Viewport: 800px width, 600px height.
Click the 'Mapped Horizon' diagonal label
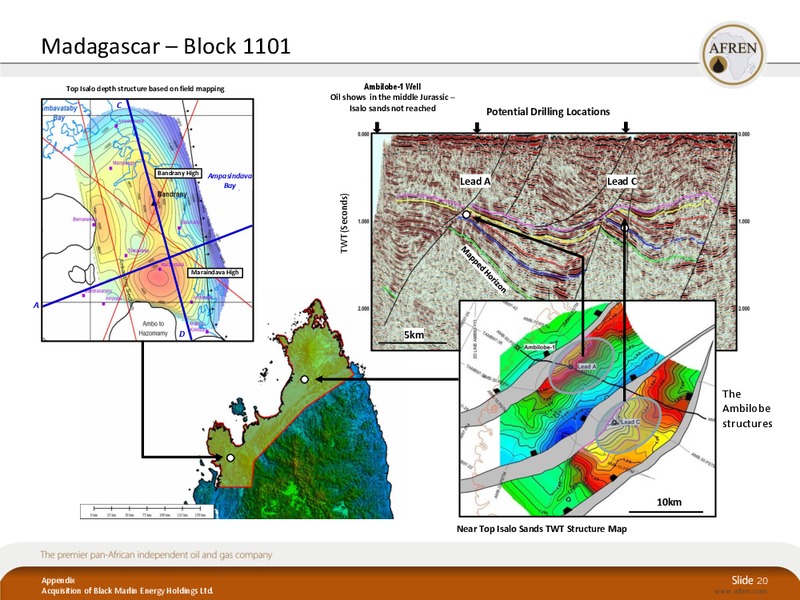click(484, 269)
